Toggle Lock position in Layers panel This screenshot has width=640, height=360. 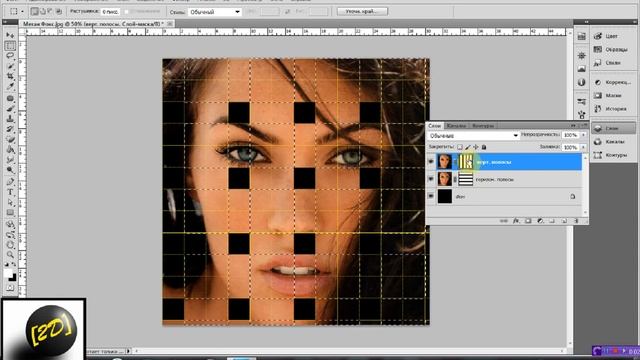[x=476, y=147]
